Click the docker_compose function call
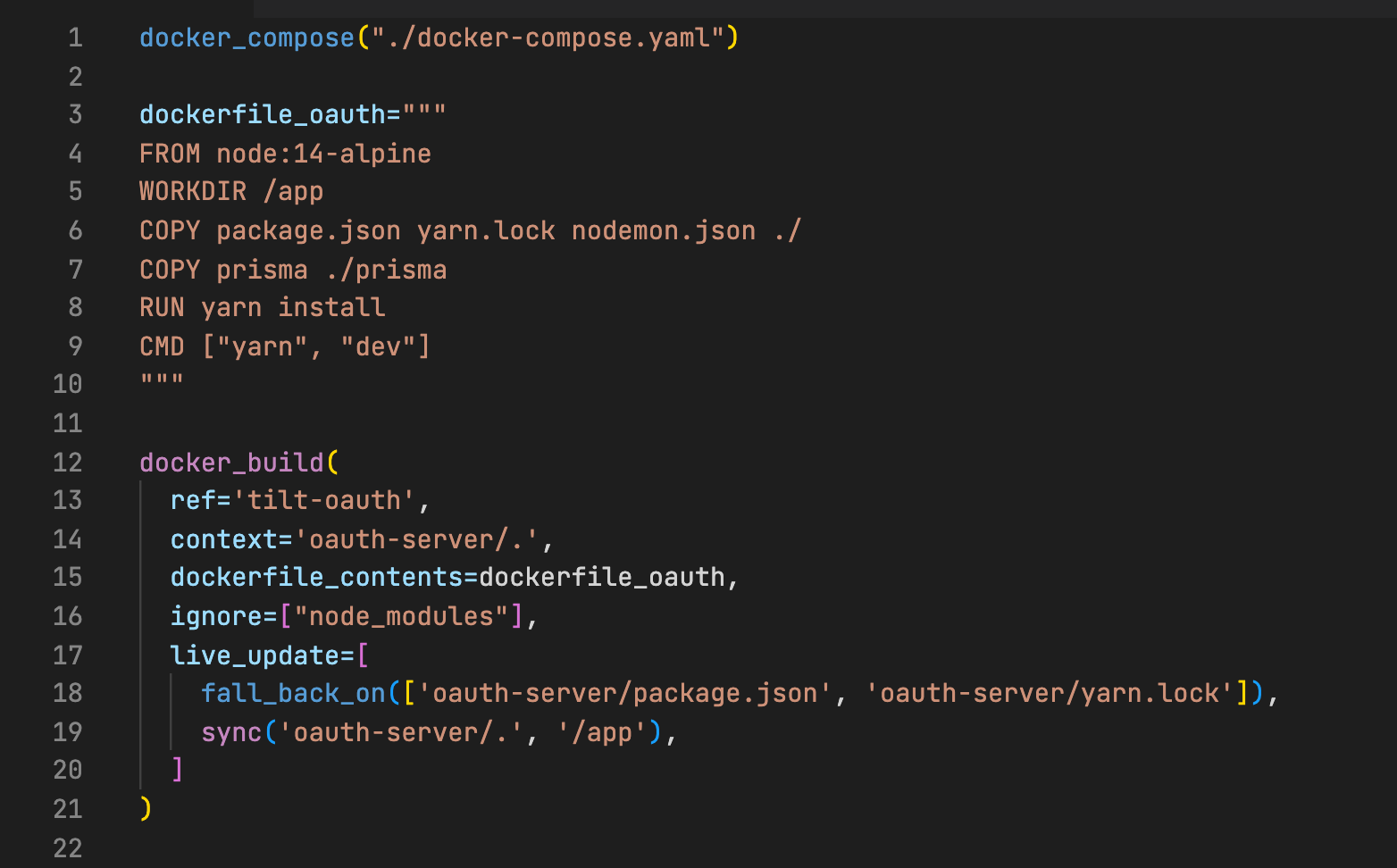 click(x=247, y=38)
